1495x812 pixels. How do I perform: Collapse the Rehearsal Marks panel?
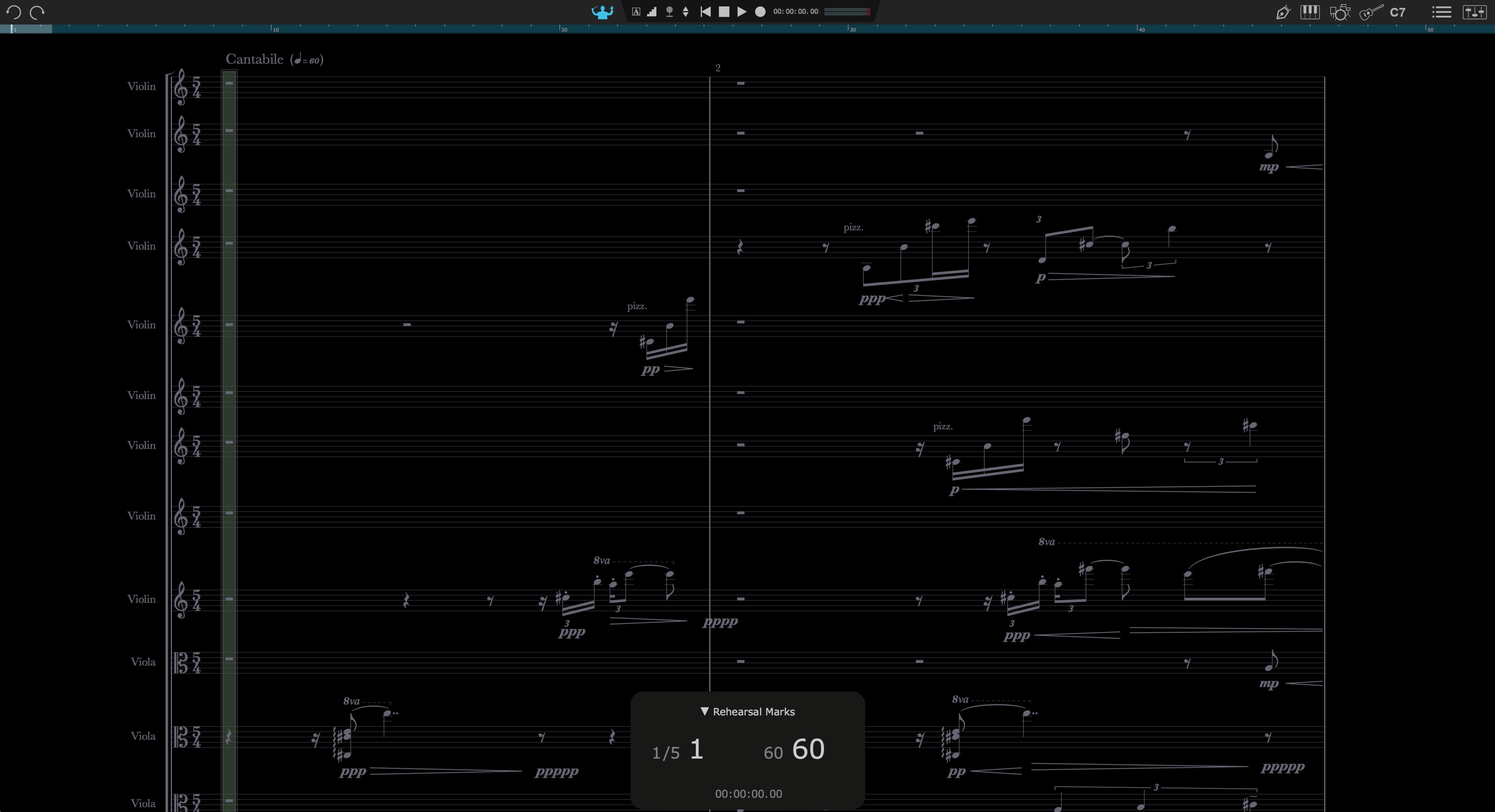(705, 711)
